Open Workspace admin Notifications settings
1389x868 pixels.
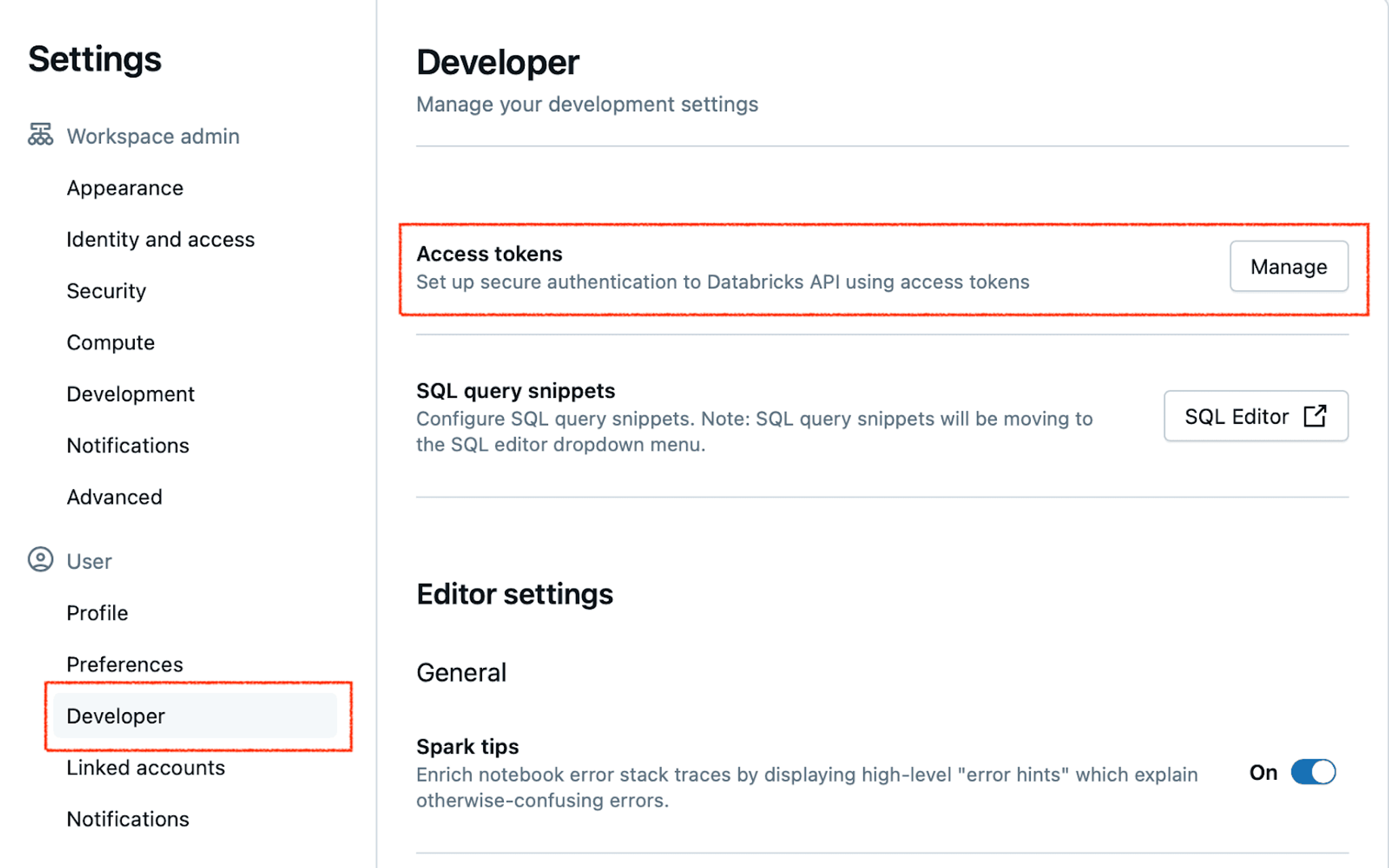(128, 446)
